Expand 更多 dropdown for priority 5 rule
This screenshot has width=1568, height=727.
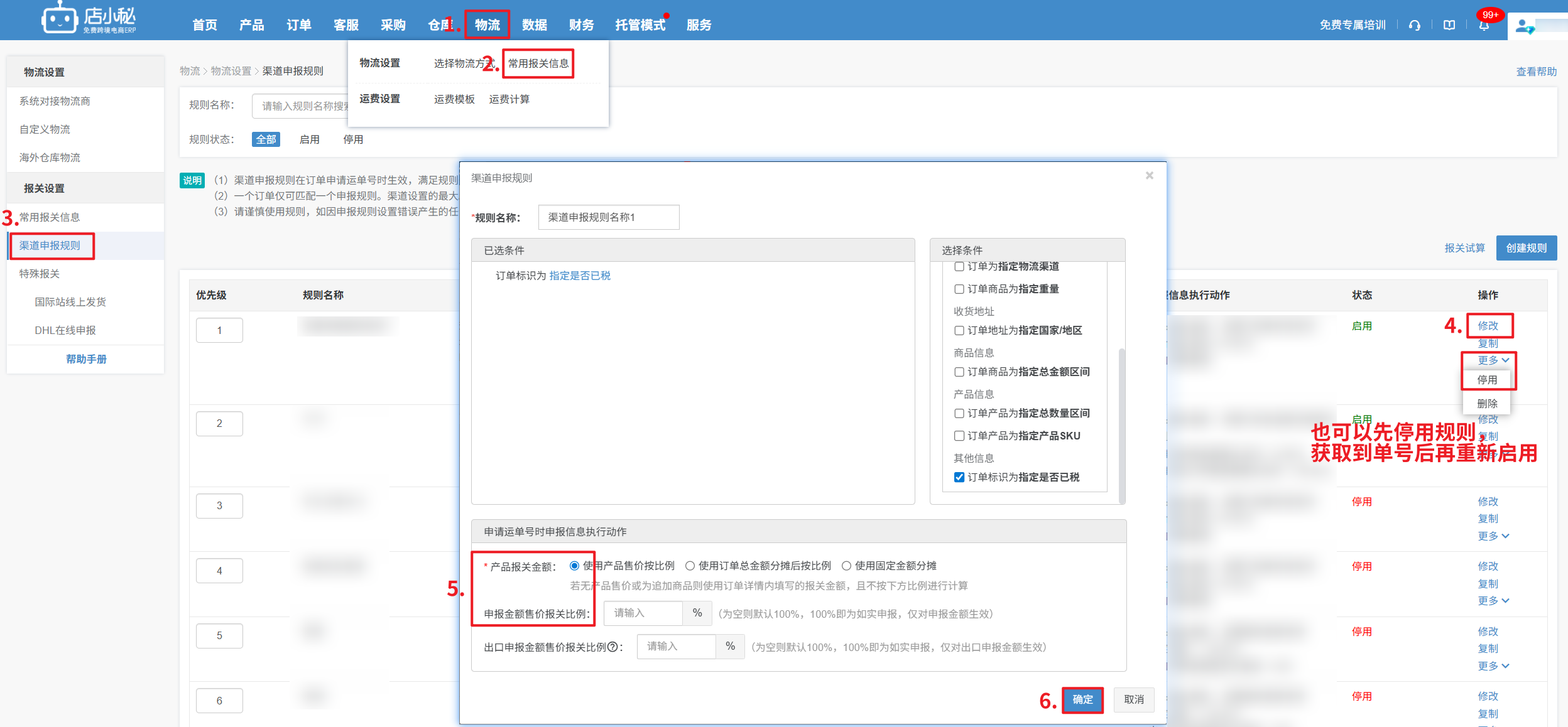(x=1493, y=665)
